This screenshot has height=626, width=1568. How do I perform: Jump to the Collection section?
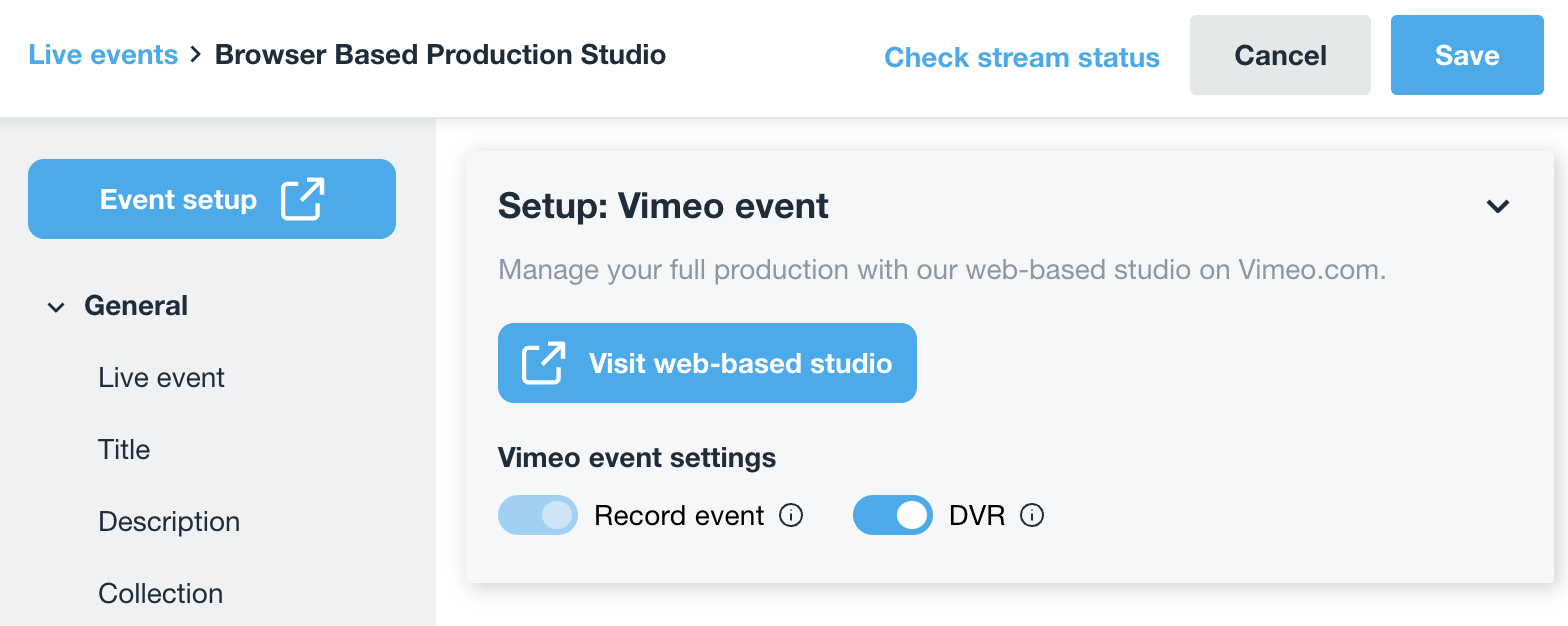pos(160,594)
